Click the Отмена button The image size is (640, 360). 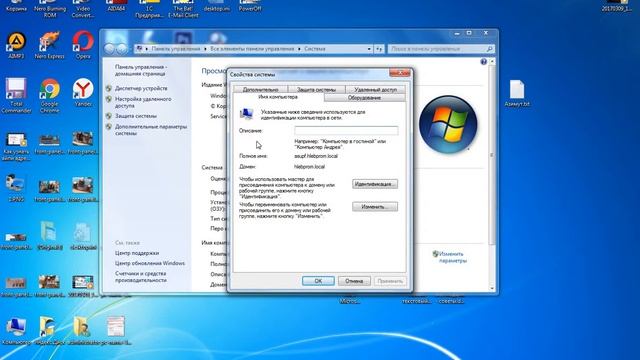[354, 281]
